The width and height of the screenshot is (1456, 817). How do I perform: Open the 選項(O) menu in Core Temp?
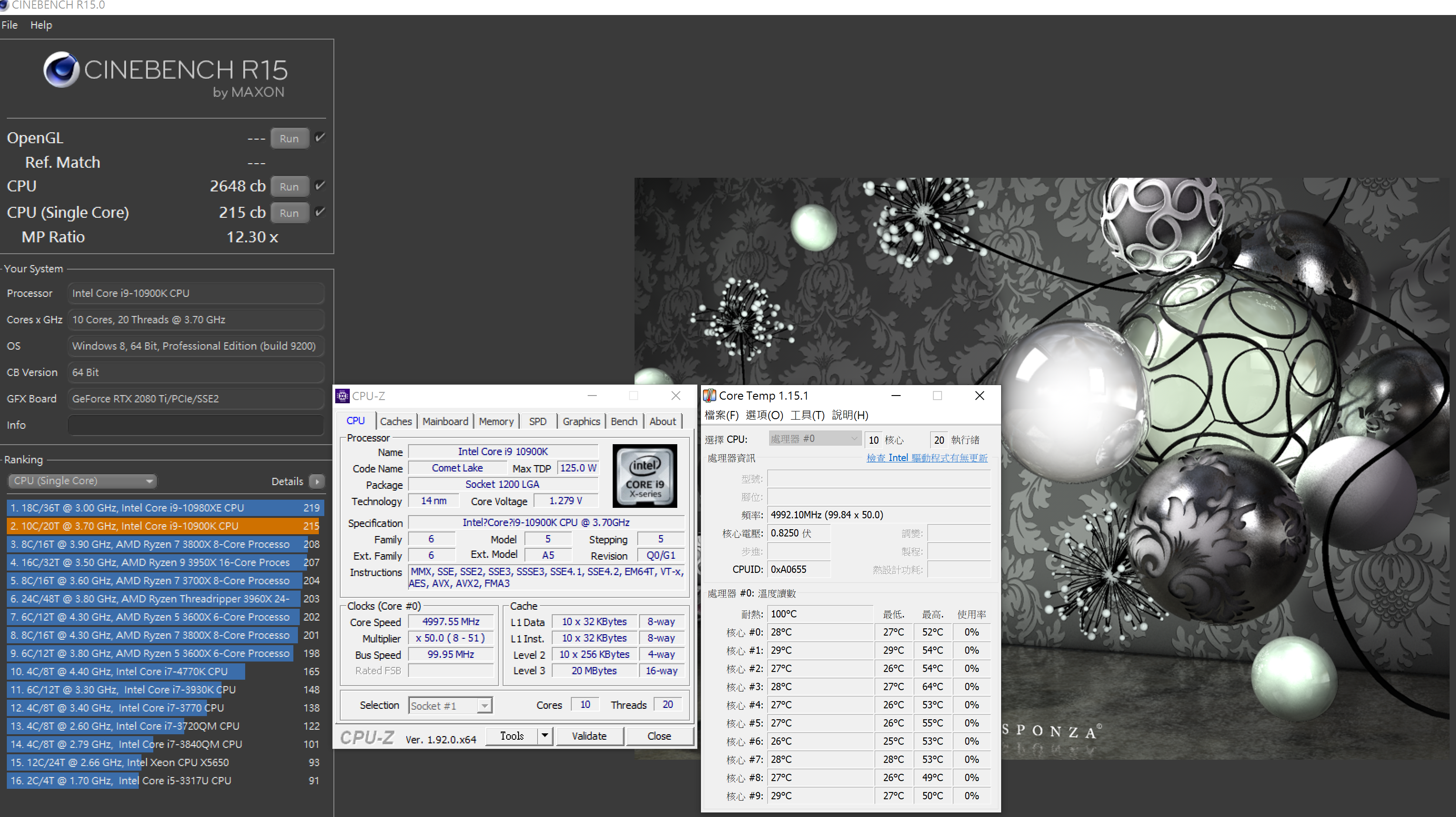pos(764,415)
